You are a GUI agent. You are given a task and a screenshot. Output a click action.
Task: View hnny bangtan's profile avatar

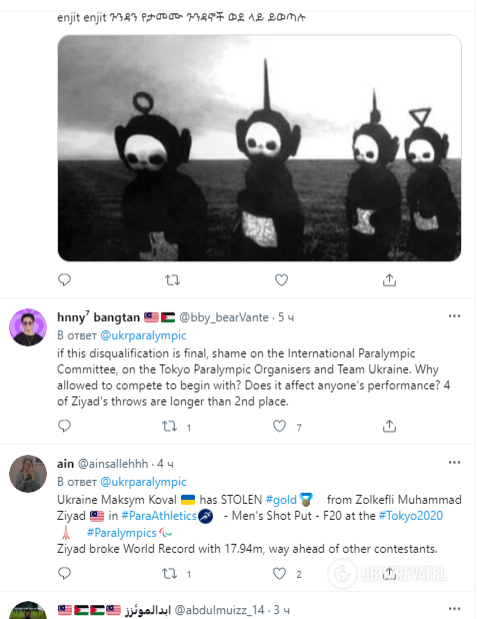coord(28,327)
